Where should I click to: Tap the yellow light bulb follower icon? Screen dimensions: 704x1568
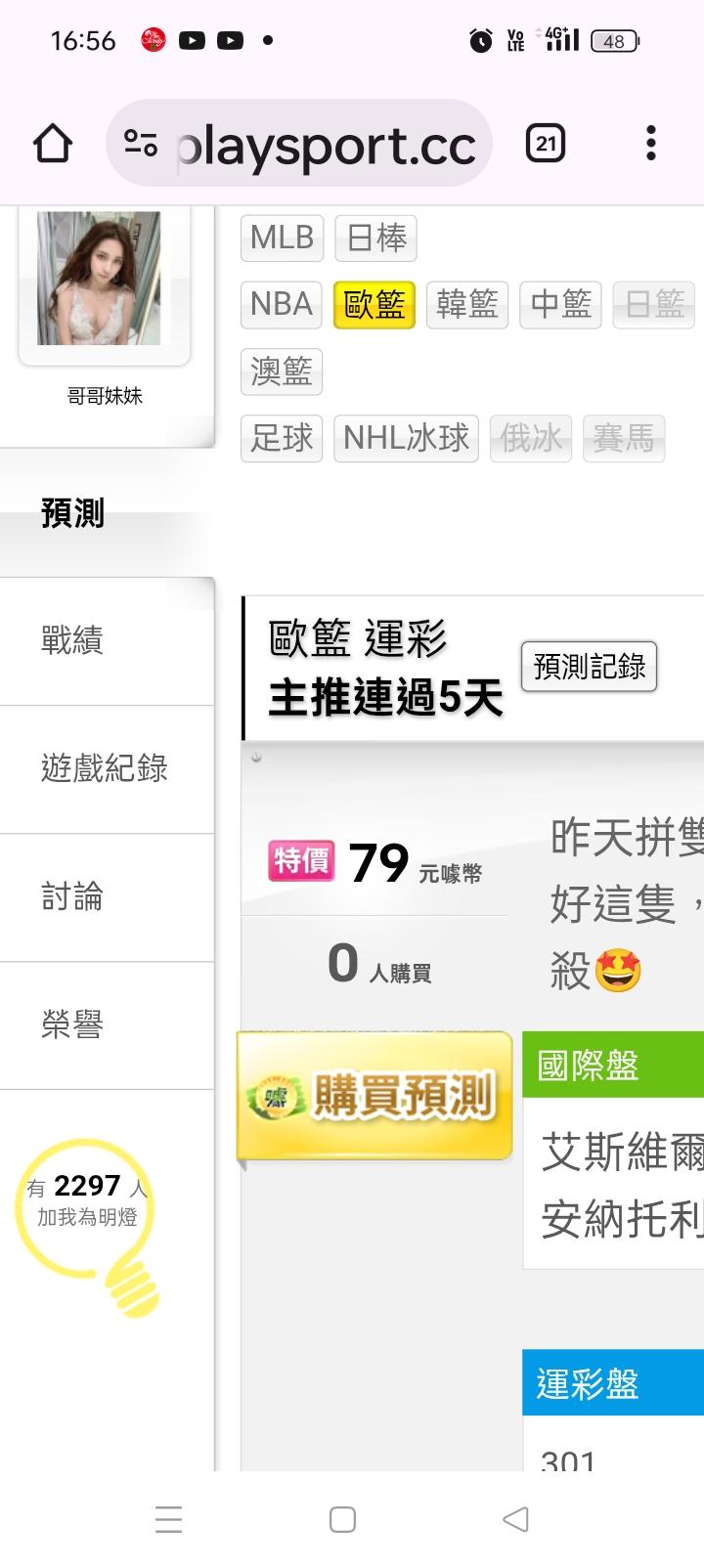point(87,1225)
